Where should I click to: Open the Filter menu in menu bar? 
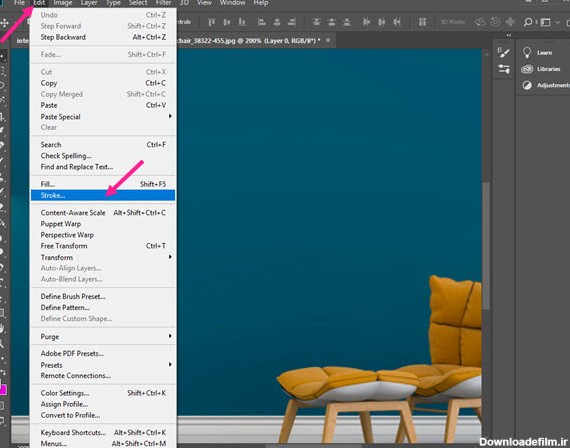point(163,3)
